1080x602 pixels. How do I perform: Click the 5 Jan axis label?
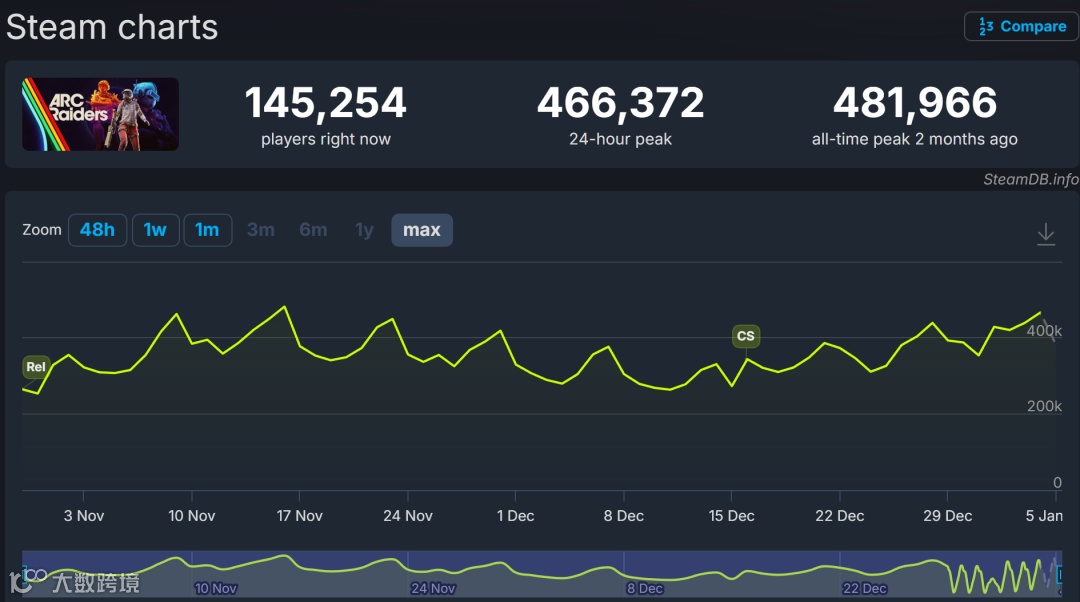tap(1044, 516)
